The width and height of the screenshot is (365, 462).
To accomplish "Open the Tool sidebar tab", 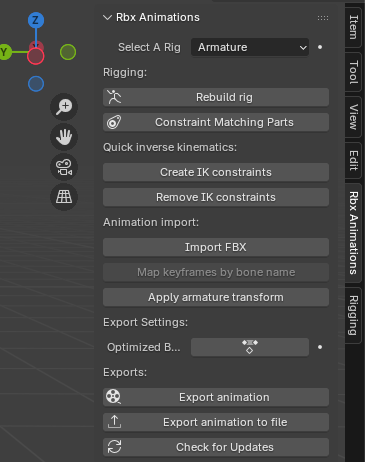I will (x=353, y=72).
